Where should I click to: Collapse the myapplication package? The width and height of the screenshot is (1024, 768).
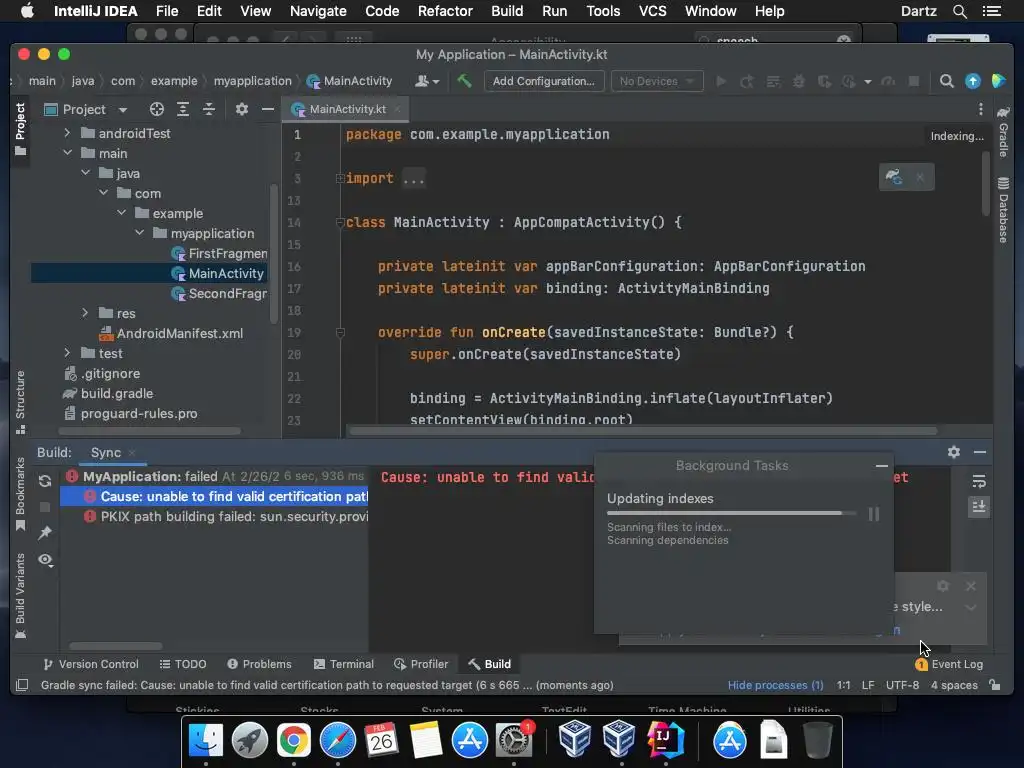tap(140, 233)
